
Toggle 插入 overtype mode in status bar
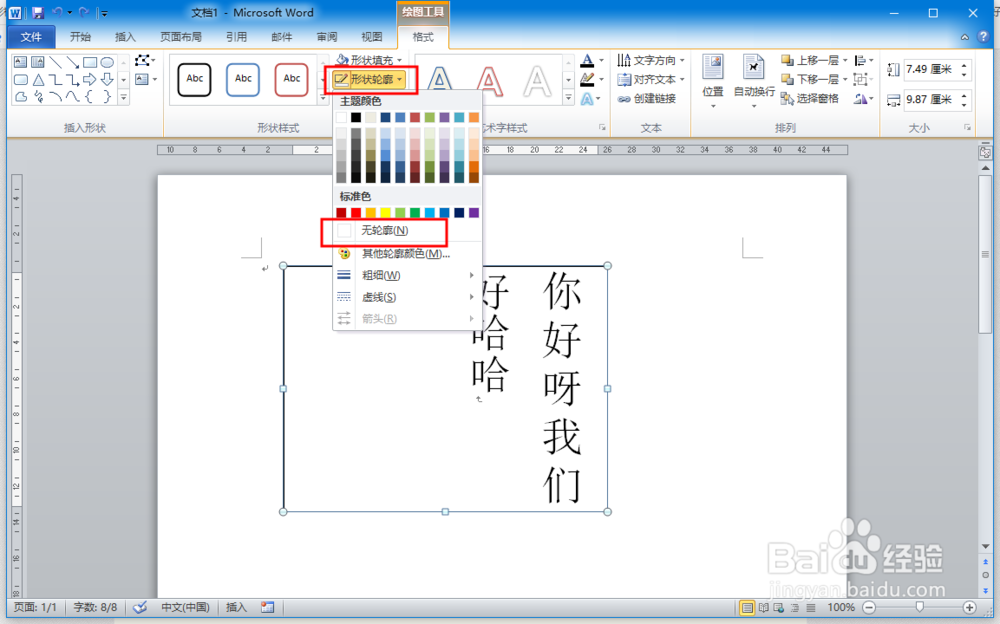[x=235, y=607]
